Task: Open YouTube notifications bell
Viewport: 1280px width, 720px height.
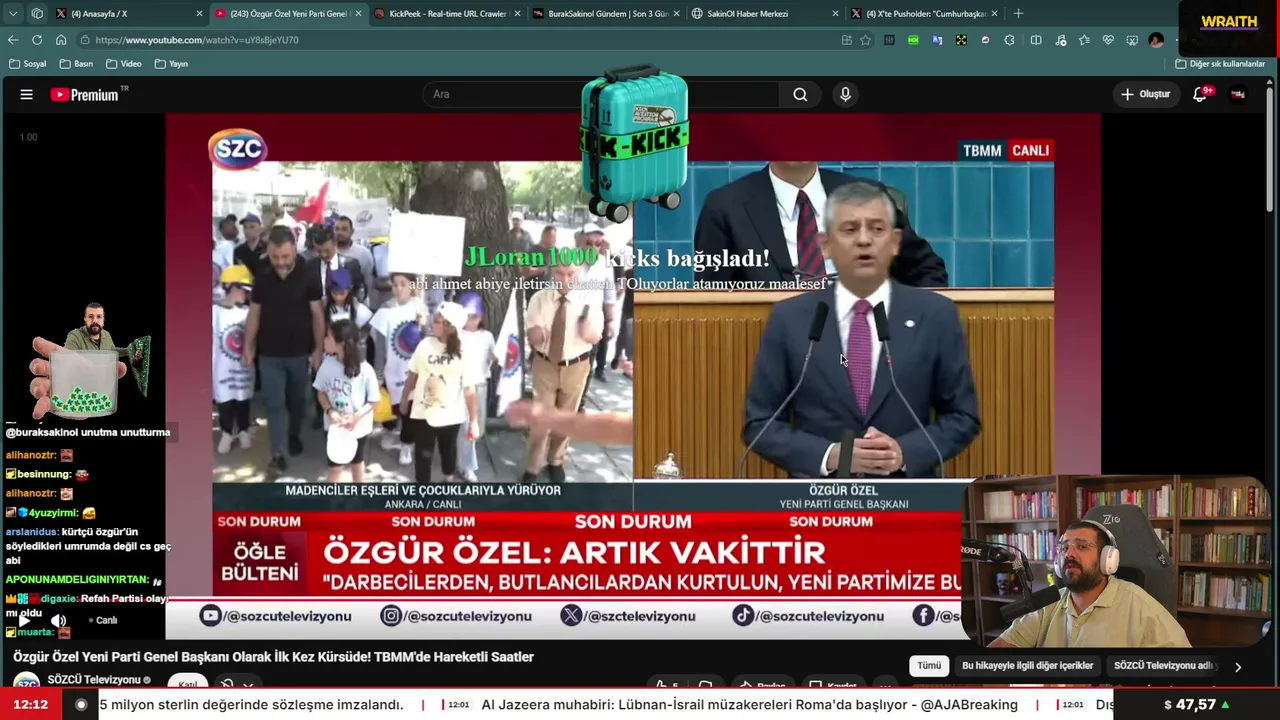Action: click(1200, 94)
